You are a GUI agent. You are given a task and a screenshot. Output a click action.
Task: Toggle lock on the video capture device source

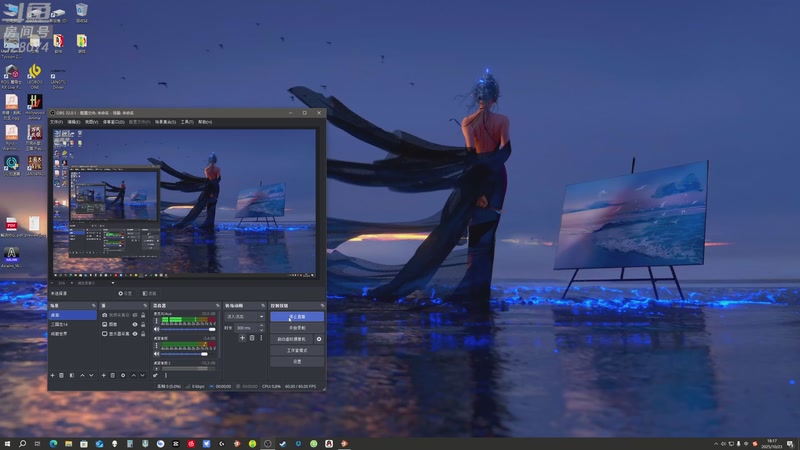[143, 315]
